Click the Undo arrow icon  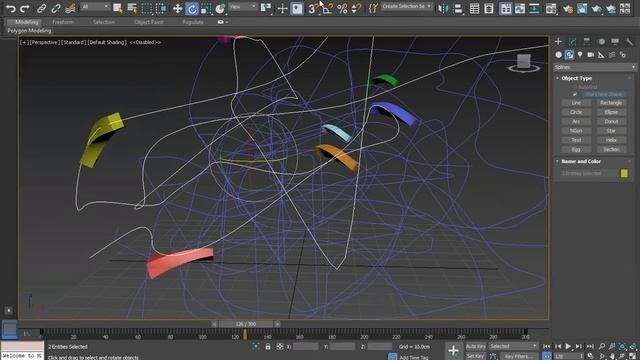(x=11, y=8)
